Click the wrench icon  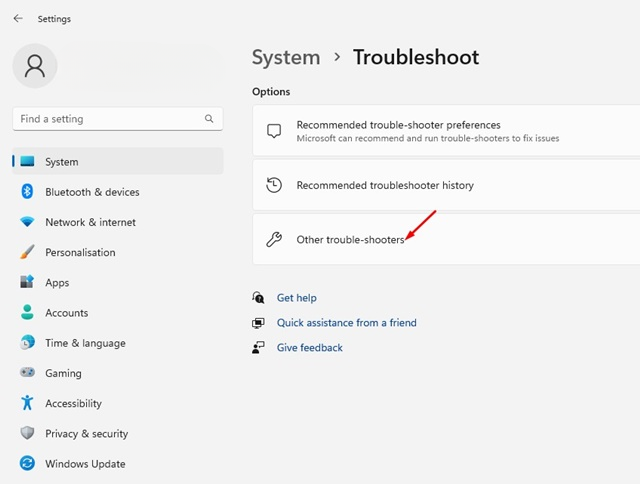coord(274,239)
